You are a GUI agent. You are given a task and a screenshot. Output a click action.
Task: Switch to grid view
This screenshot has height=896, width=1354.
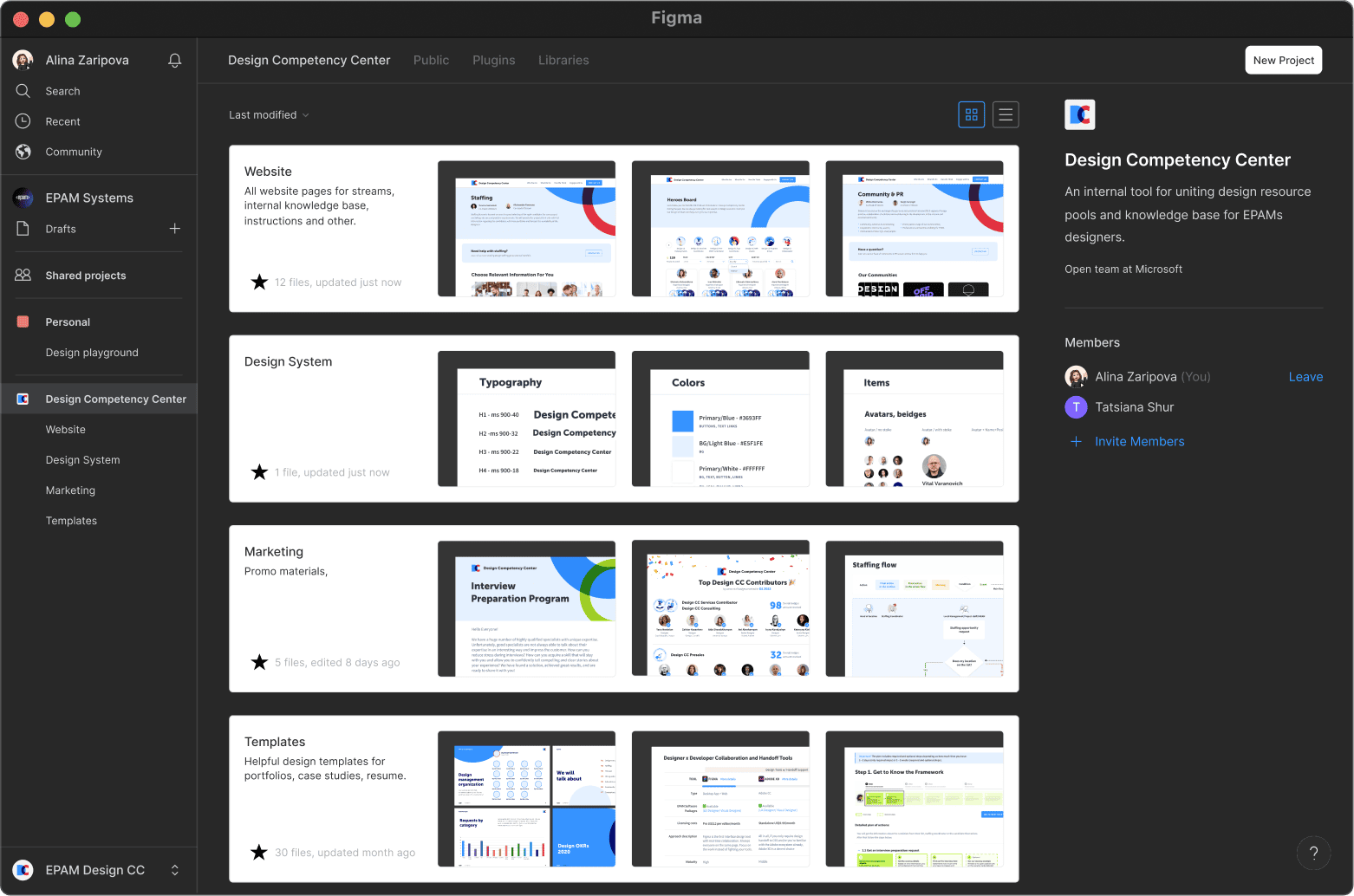coord(971,114)
